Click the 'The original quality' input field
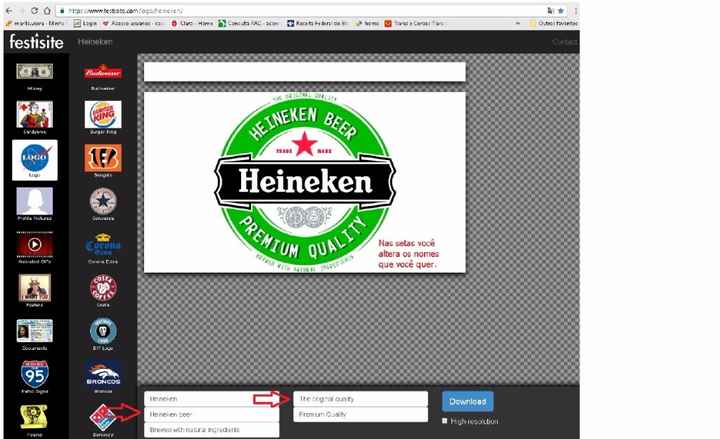720x439 pixels. click(x=360, y=399)
